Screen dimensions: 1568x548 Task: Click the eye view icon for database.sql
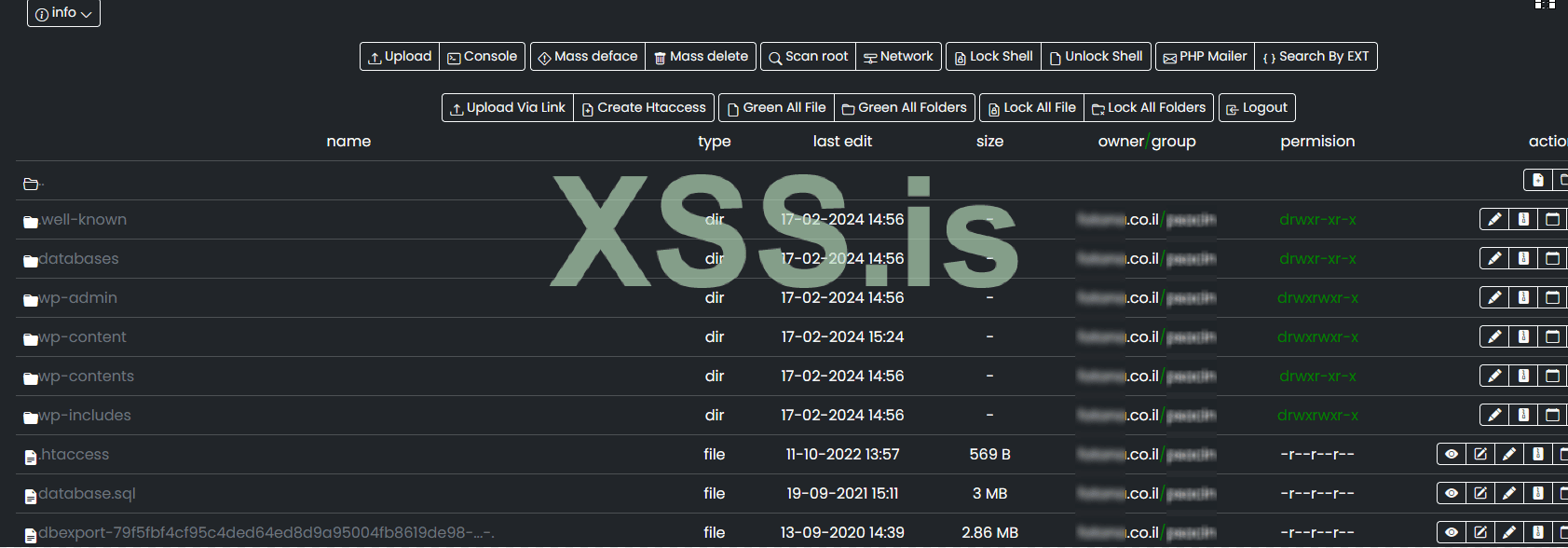coord(1452,494)
